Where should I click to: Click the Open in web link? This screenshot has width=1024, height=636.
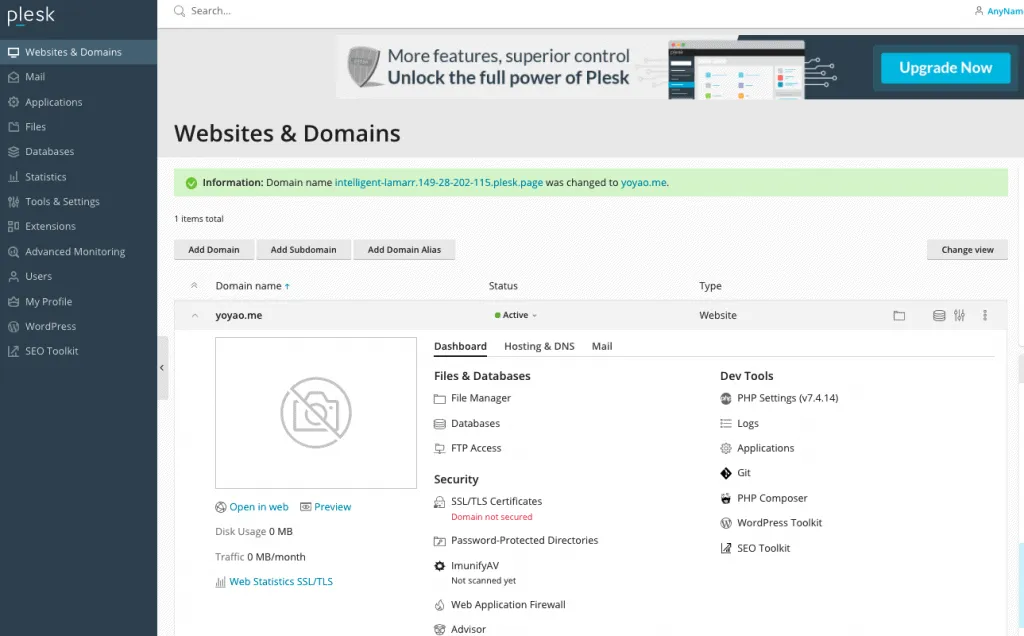(258, 506)
